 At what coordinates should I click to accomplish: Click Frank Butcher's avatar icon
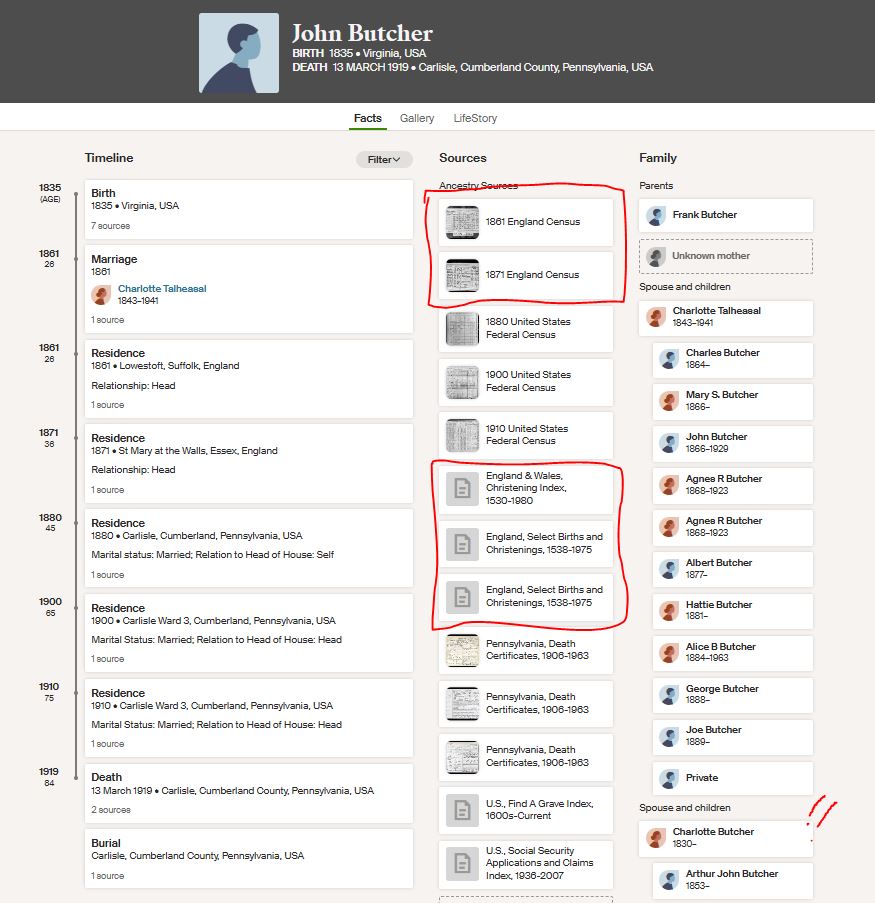coord(656,215)
